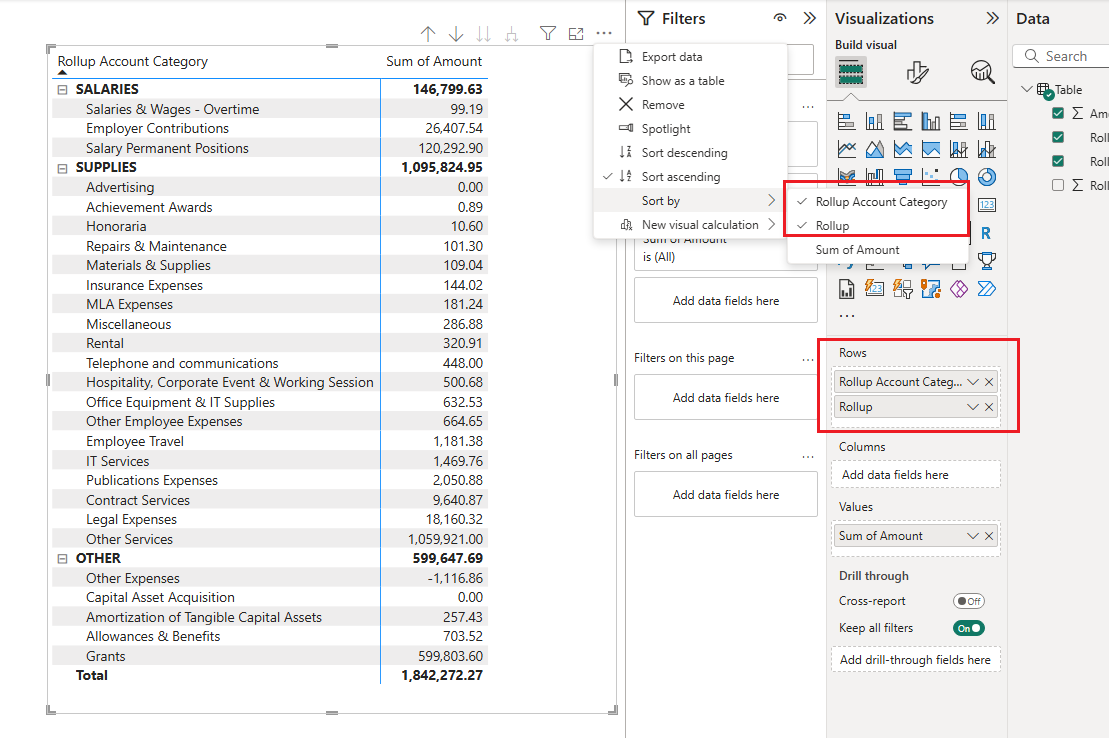
Task: Choose Remove from the context menu
Action: pos(690,105)
